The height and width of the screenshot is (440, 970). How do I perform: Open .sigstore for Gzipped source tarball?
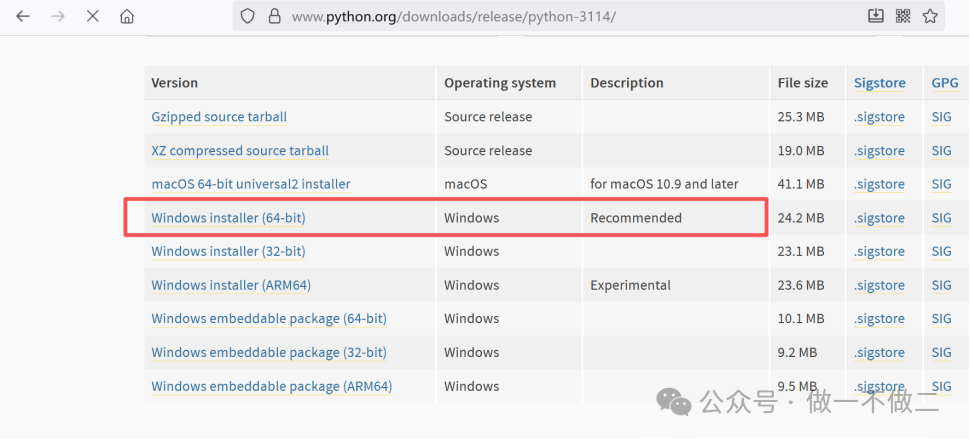point(879,117)
